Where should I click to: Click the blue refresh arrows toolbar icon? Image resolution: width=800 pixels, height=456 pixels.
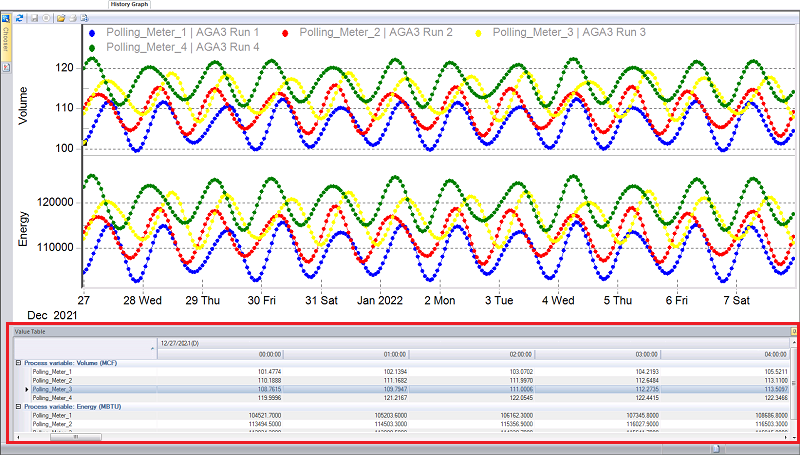[x=19, y=18]
